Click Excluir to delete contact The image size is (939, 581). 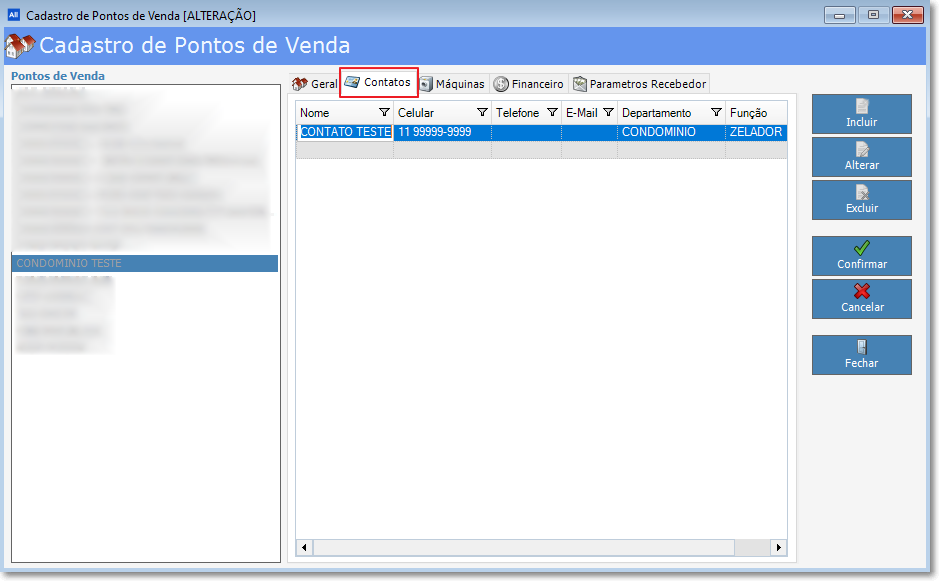point(861,200)
